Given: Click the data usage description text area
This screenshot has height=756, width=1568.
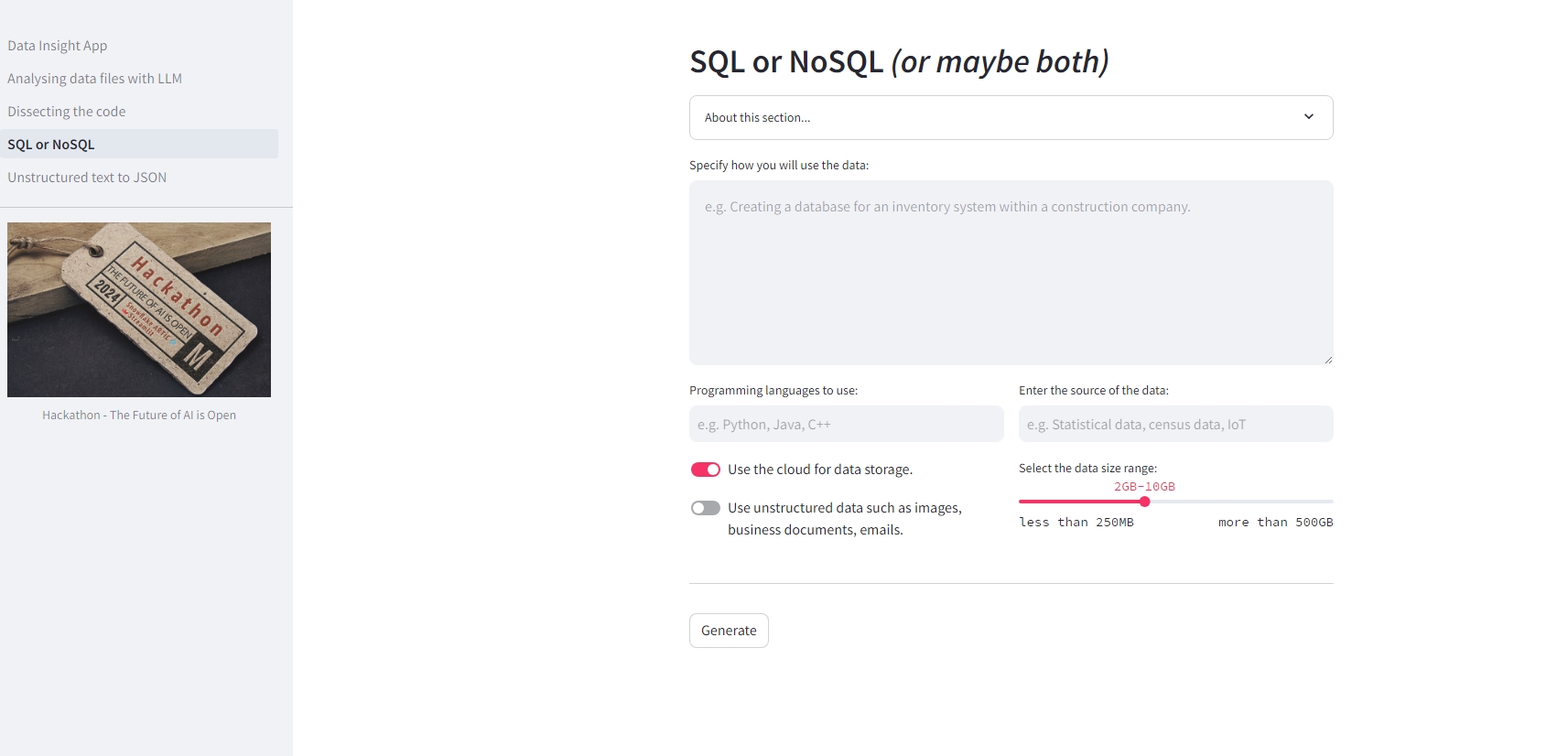Looking at the screenshot, I should [x=1011, y=273].
